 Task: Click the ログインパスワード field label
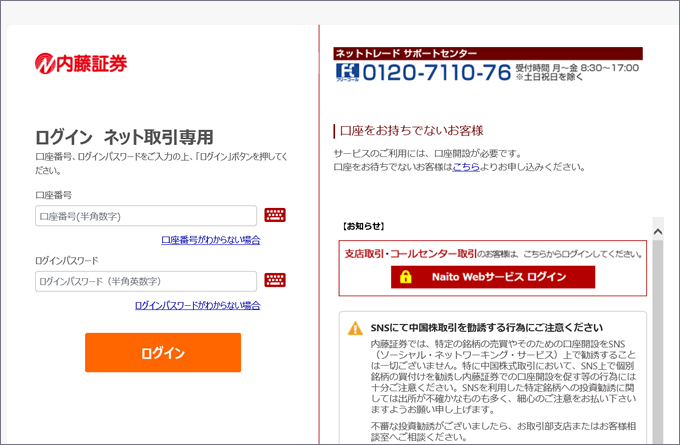[x=67, y=261]
